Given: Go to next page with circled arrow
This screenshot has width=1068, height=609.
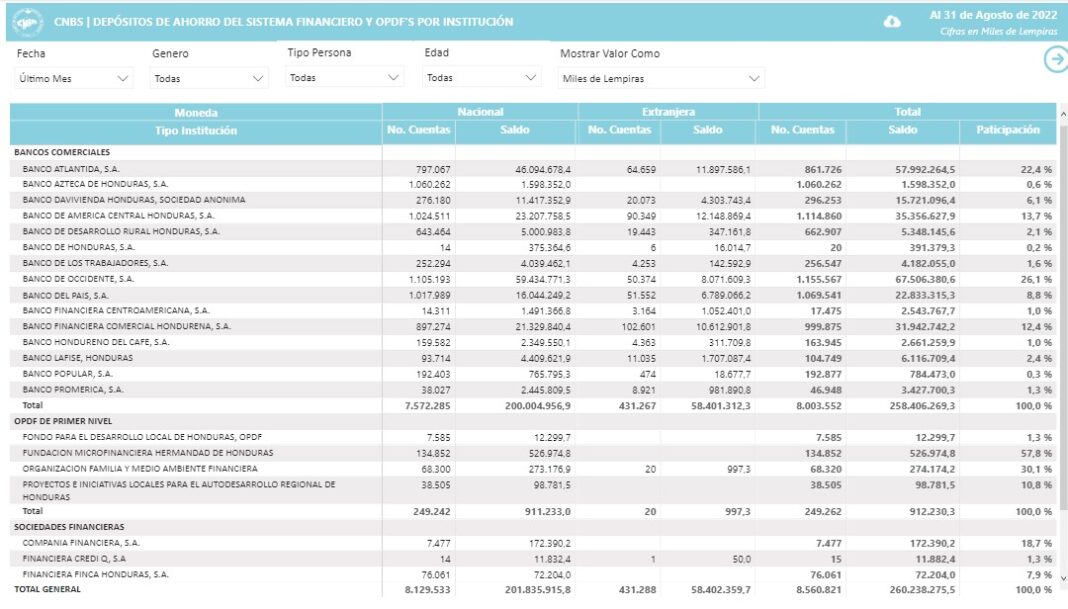Looking at the screenshot, I should [x=1054, y=60].
